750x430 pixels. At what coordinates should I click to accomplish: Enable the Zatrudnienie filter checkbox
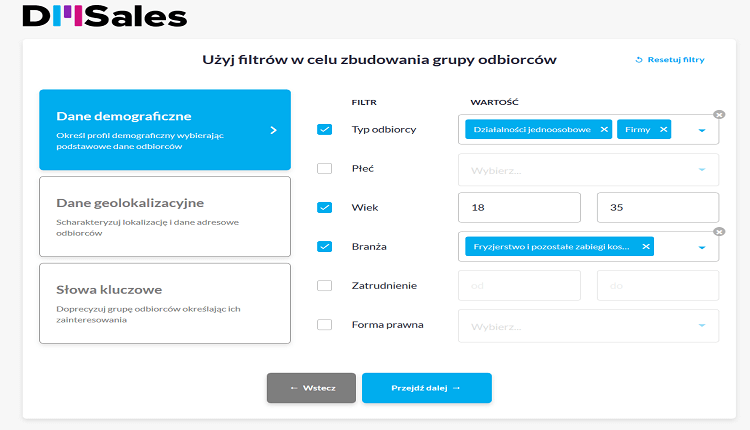click(324, 286)
